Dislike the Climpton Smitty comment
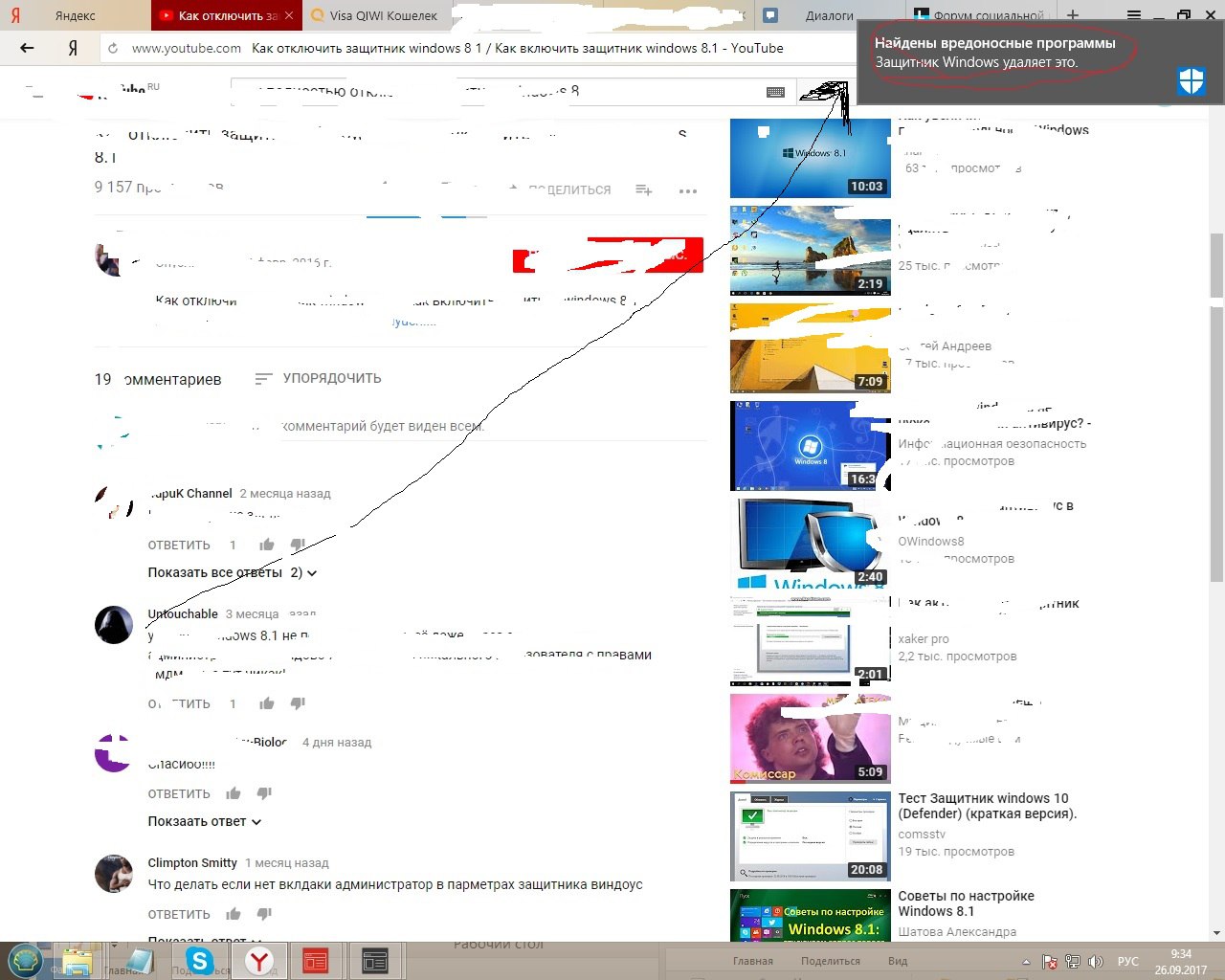Viewport: 1225px width, 980px height. (264, 914)
